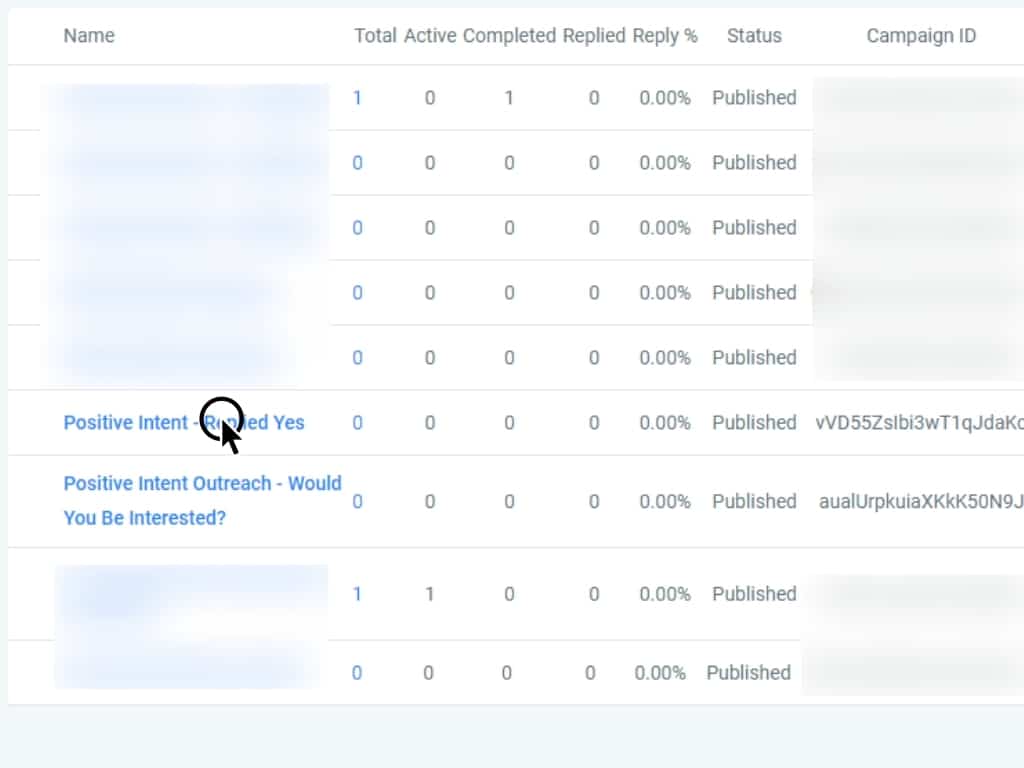Click Published status of Positive Intent Outreach row

click(x=754, y=501)
